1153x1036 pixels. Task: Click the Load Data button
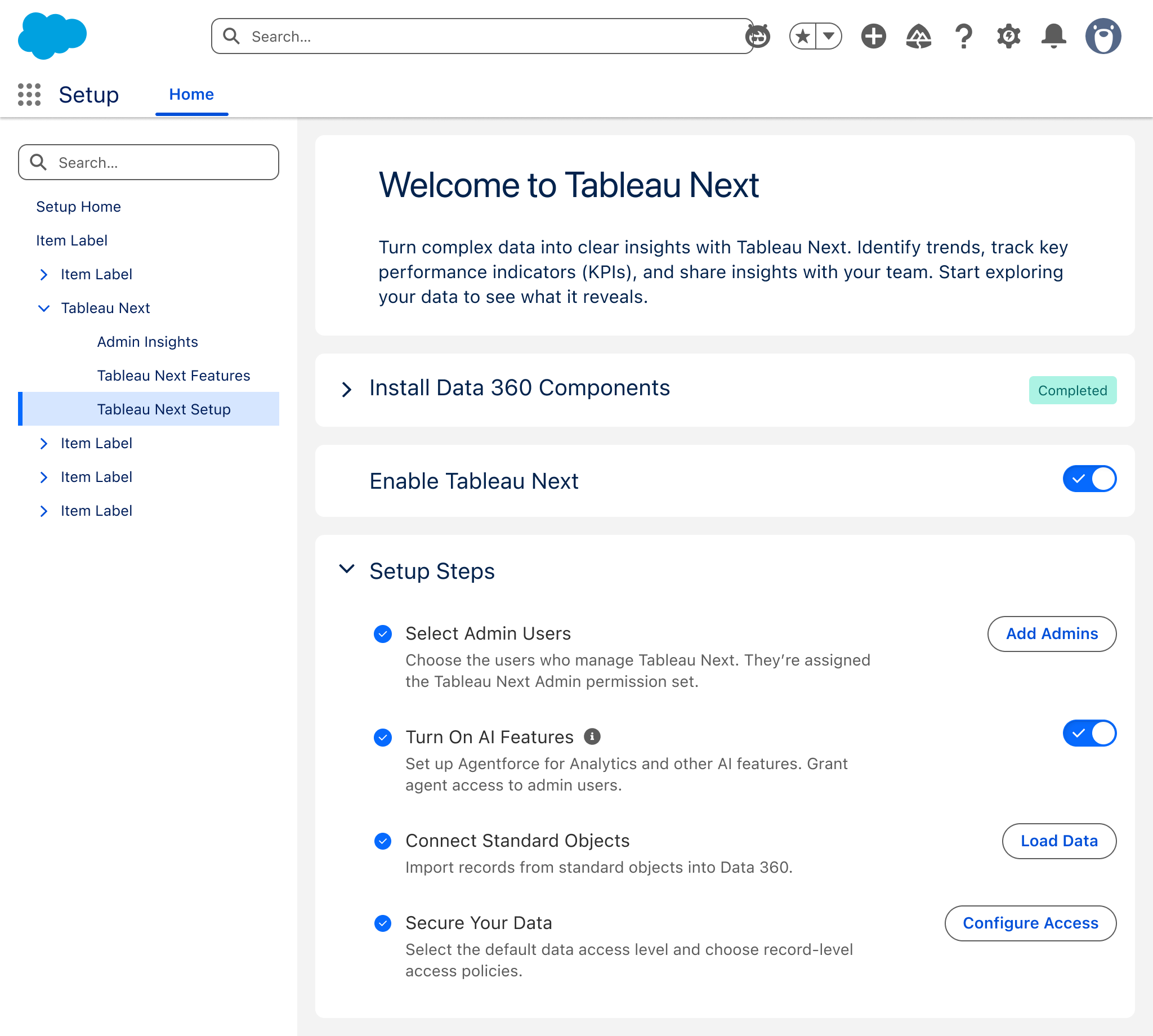[1059, 841]
